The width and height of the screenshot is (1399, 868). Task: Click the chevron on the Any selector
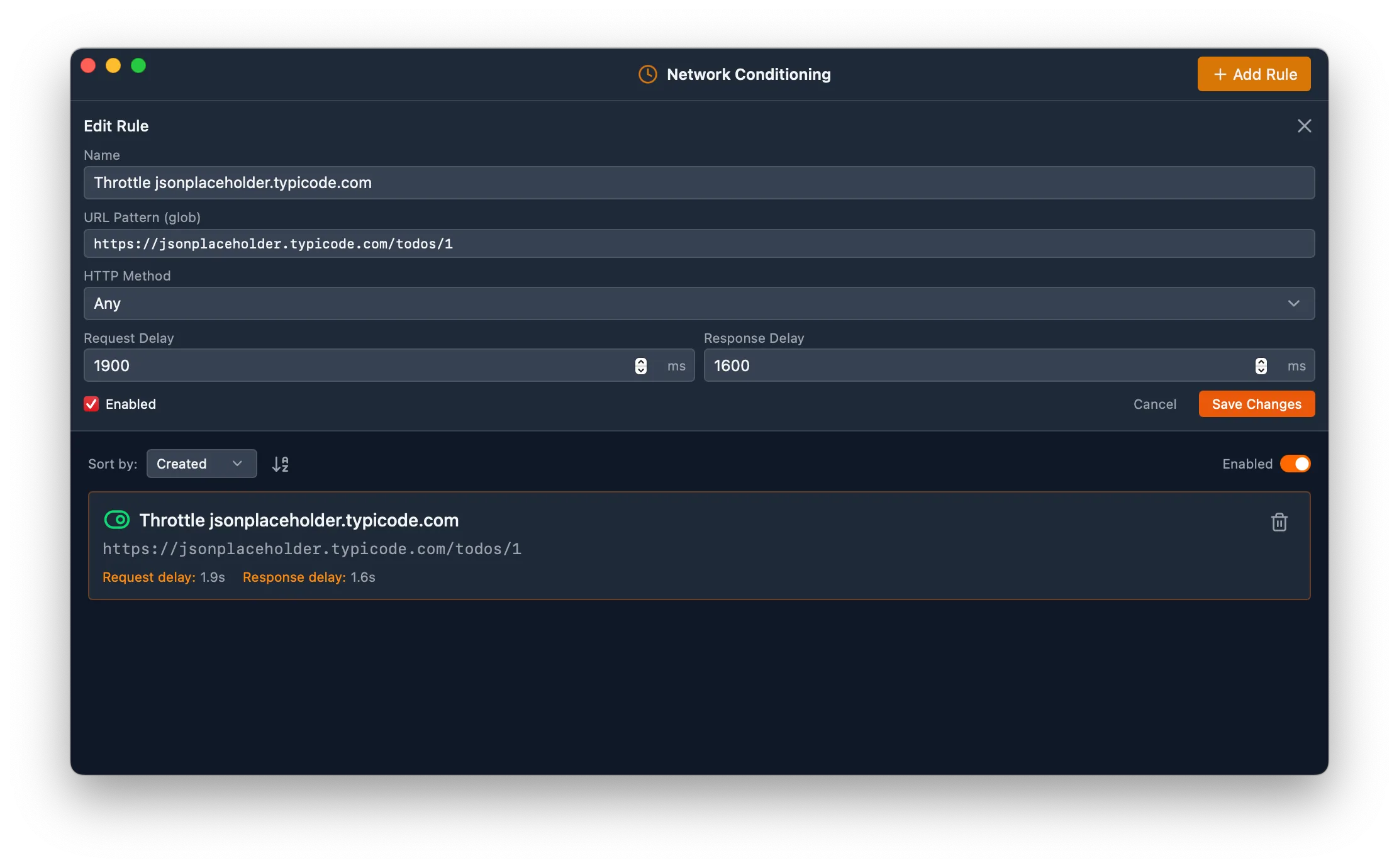(1293, 304)
